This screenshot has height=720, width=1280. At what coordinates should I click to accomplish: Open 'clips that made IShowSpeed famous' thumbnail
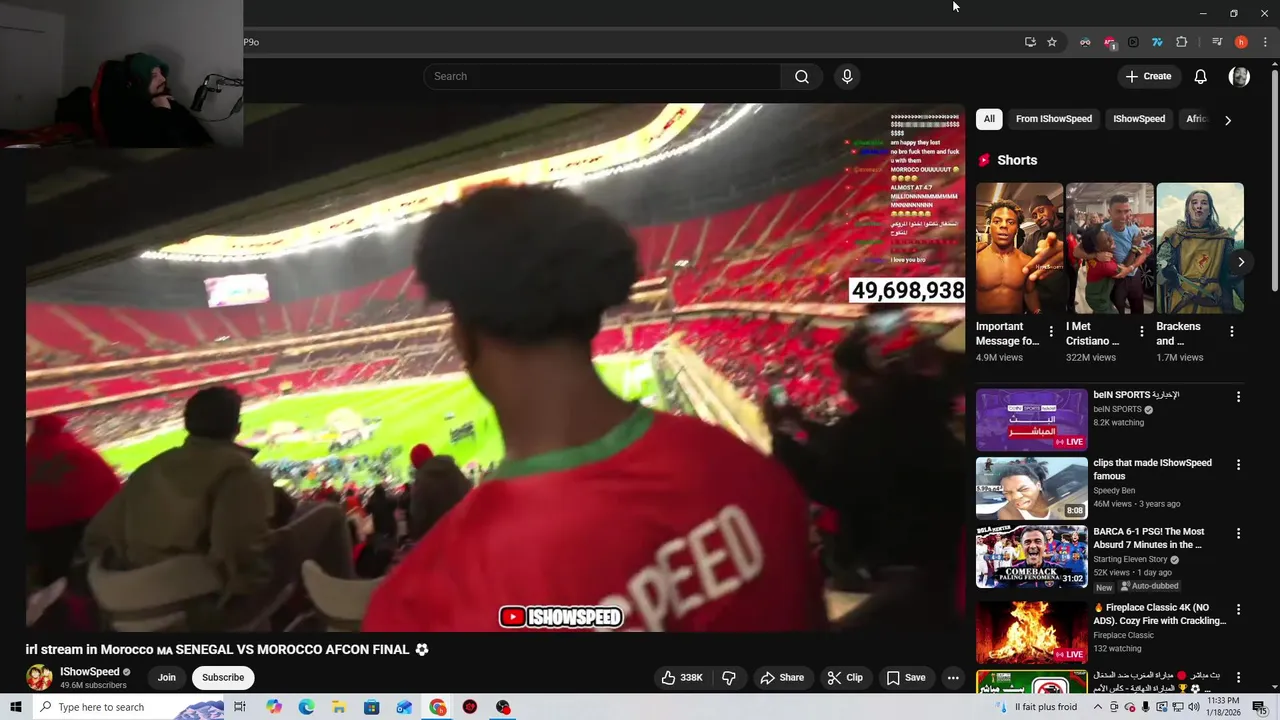(1032, 488)
